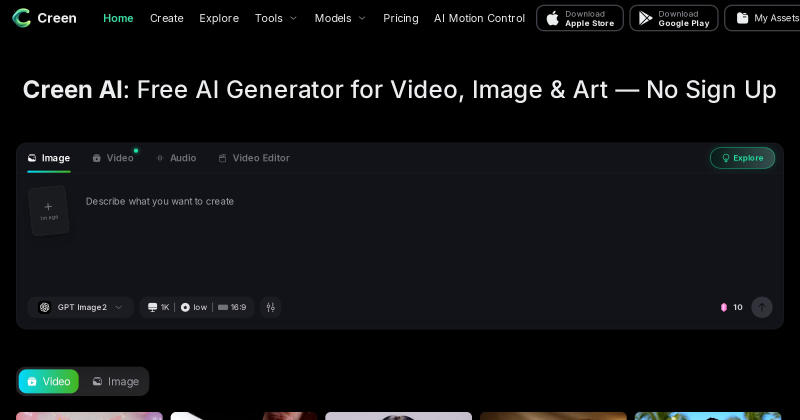Open the Pricing page
The width and height of the screenshot is (800, 420).
(401, 18)
